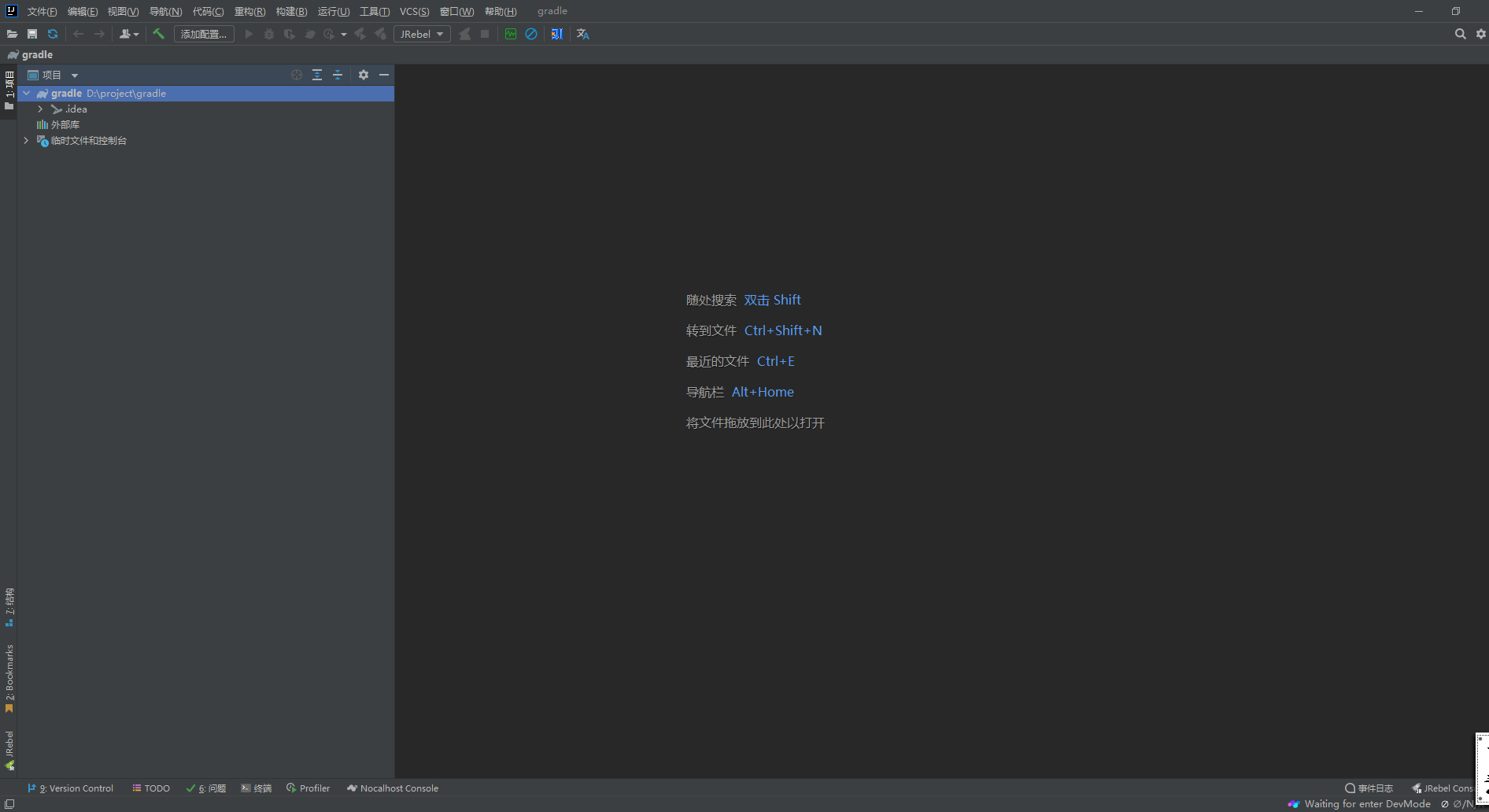Open the 构建(B) menu
This screenshot has width=1489, height=812.
[292, 11]
